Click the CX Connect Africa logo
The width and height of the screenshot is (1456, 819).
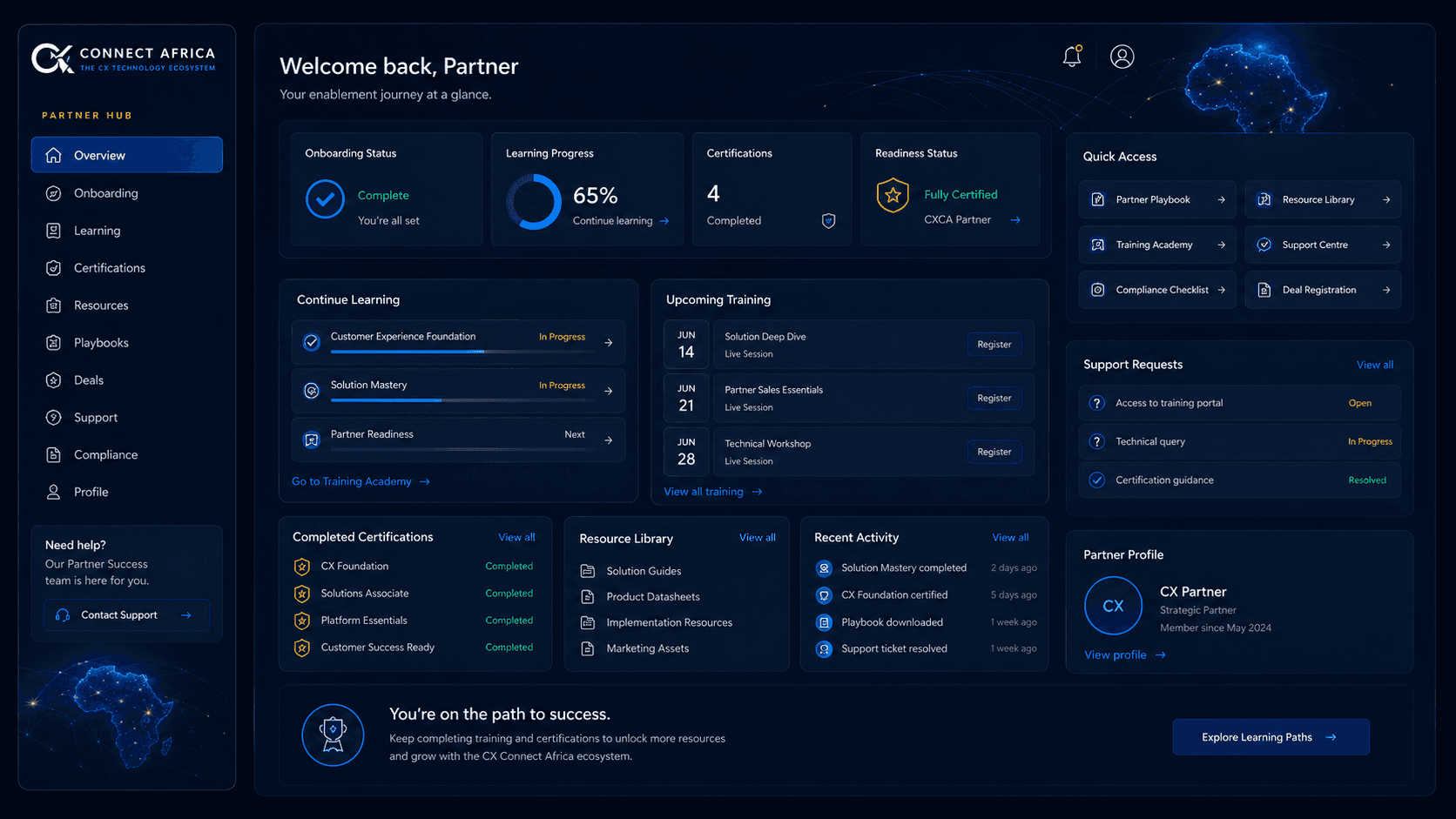(x=124, y=58)
